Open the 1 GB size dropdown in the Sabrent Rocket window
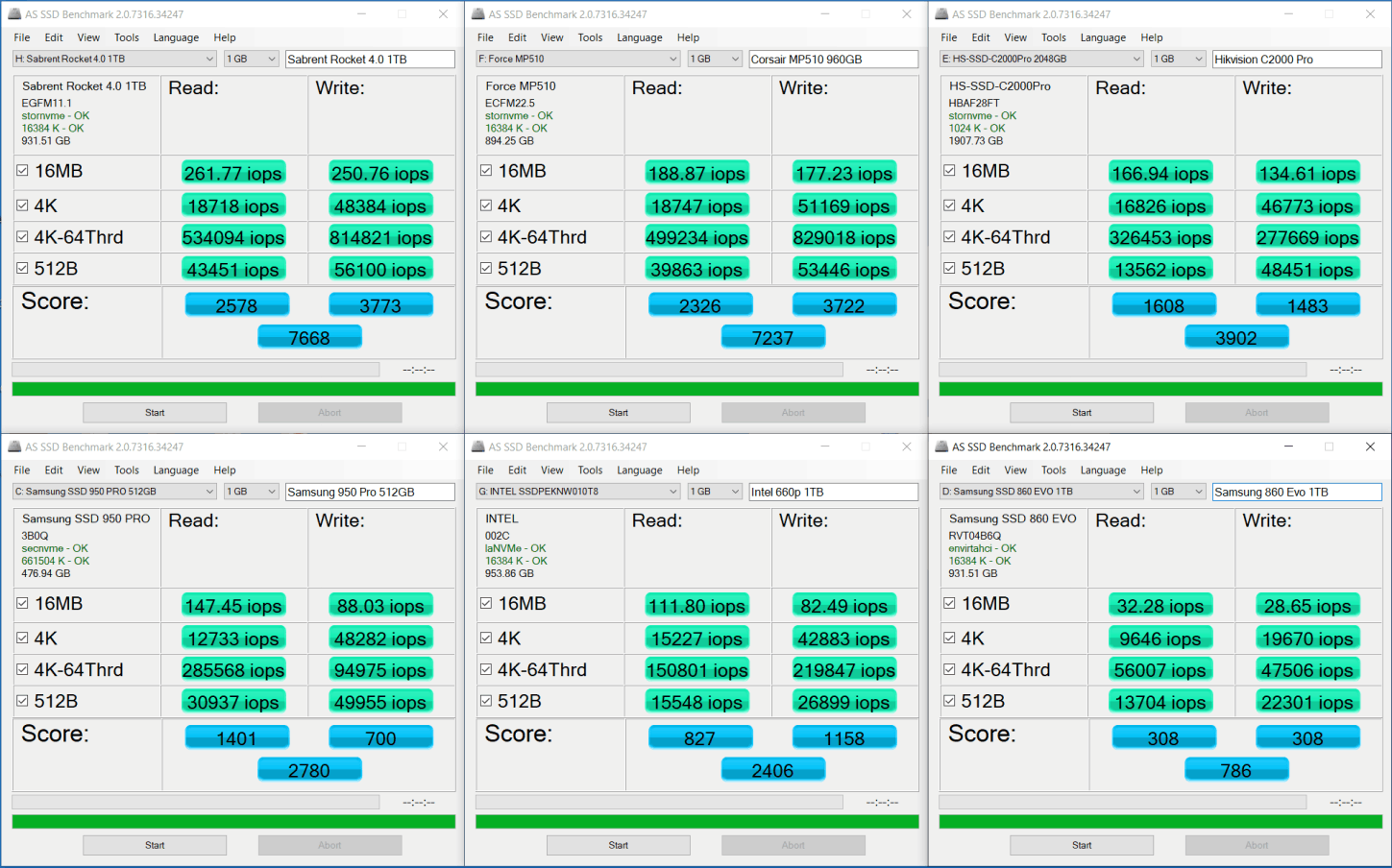This screenshot has height=868, width=1392. [252, 59]
